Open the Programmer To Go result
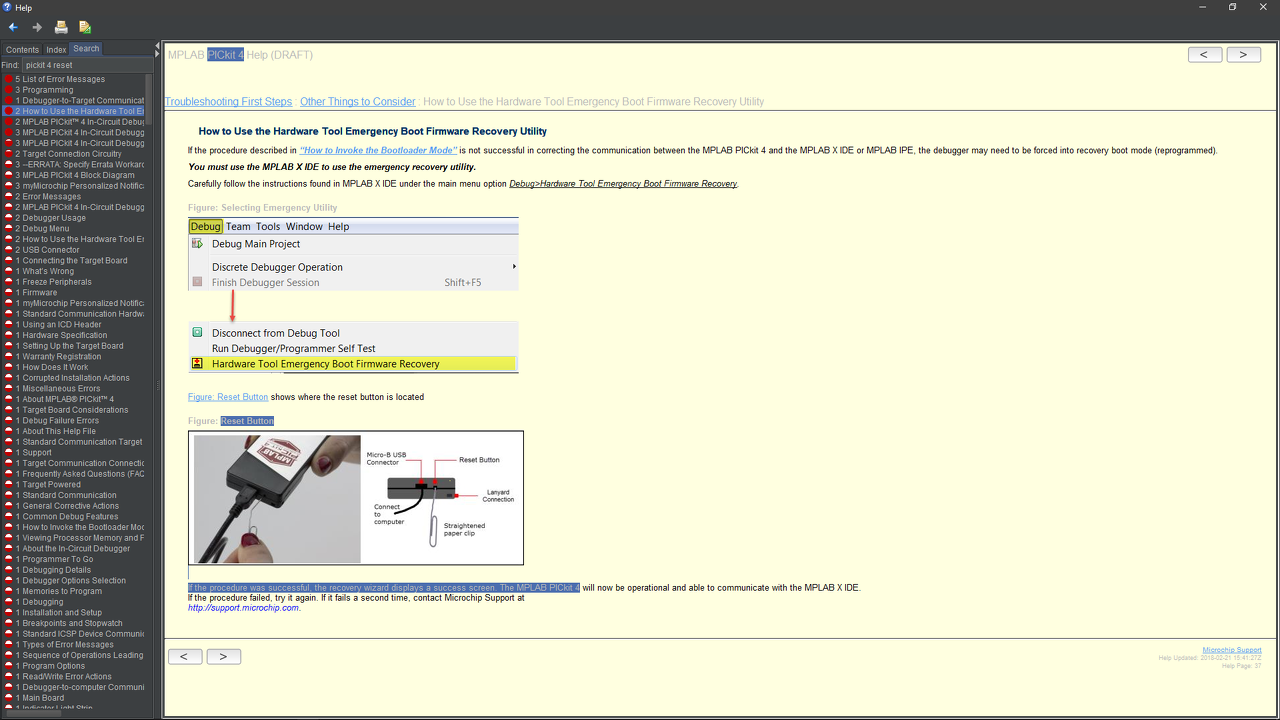Screen dimensions: 1280x720 [x=54, y=559]
